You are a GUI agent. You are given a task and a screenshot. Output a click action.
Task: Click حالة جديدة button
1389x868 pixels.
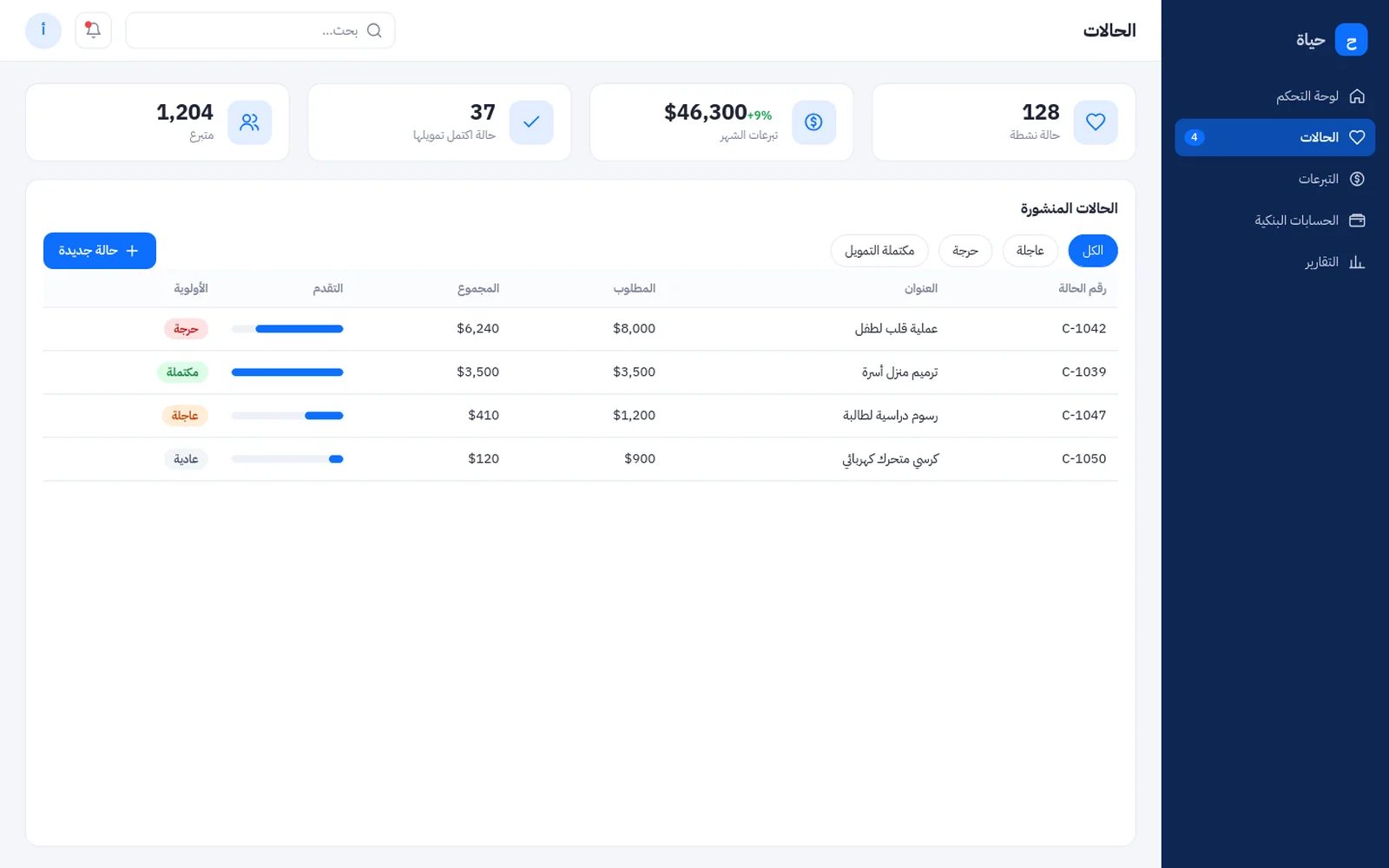pos(100,251)
